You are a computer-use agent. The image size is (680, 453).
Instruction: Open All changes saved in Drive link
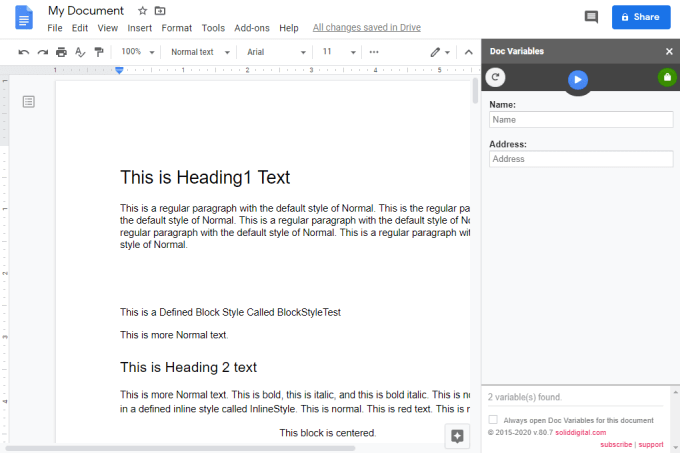click(367, 28)
